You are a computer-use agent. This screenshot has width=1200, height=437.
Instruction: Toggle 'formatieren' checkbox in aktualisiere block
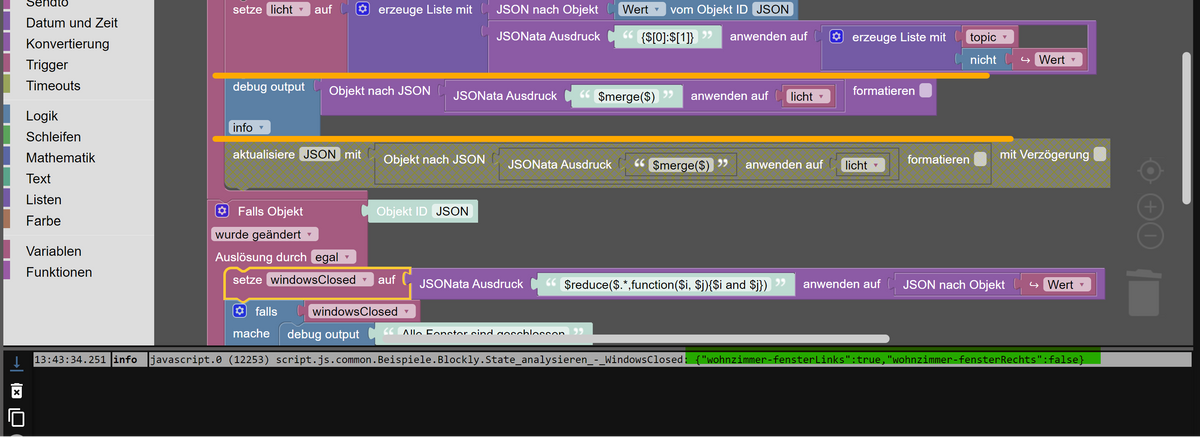click(981, 158)
